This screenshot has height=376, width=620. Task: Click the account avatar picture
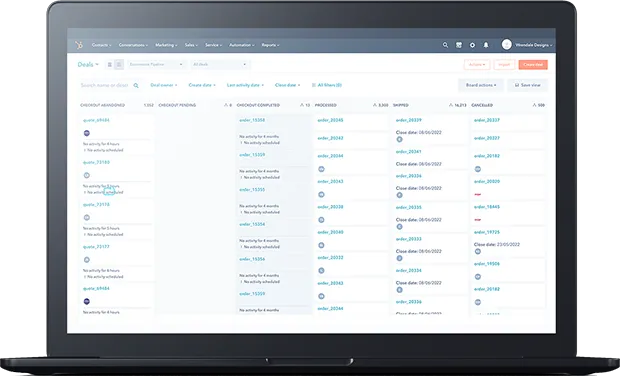[x=507, y=45]
